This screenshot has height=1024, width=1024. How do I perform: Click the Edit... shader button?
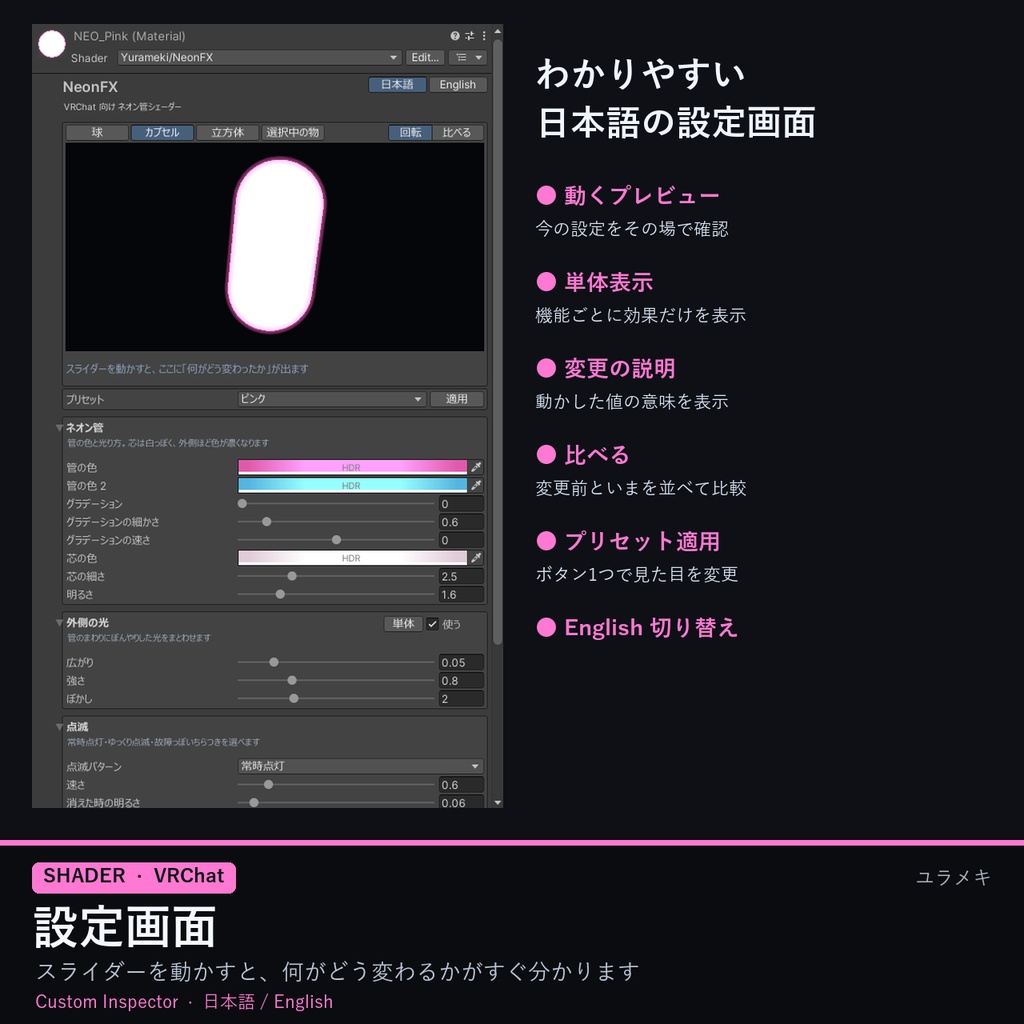[424, 57]
